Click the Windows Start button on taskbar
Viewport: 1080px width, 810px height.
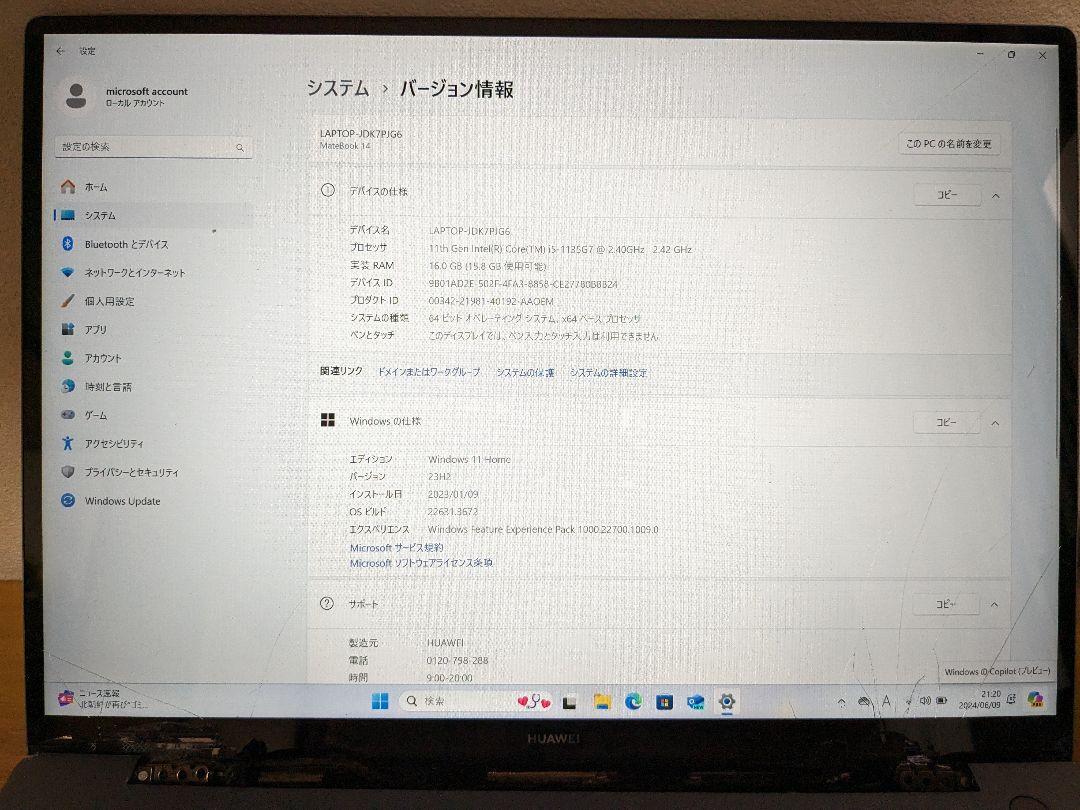[x=380, y=701]
